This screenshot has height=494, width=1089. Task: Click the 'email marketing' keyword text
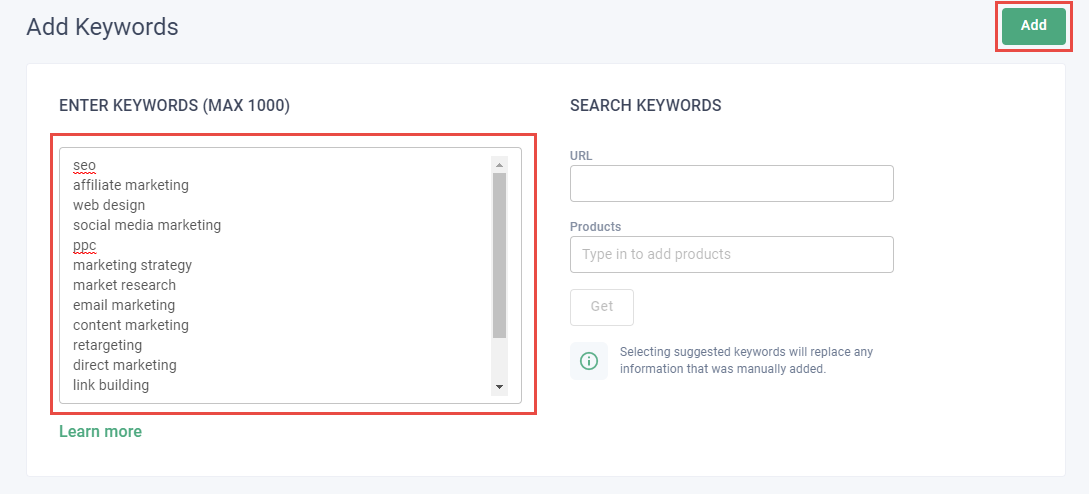coord(124,305)
